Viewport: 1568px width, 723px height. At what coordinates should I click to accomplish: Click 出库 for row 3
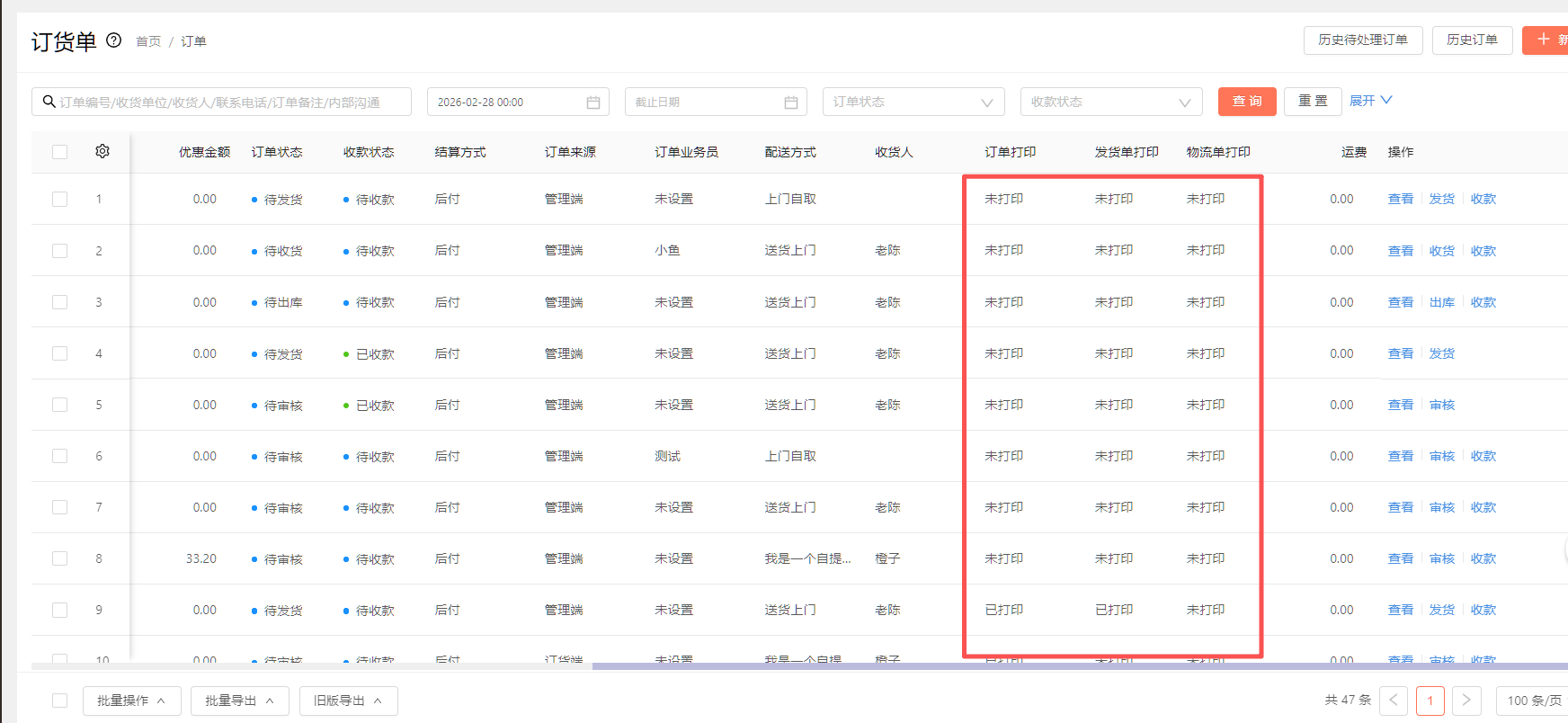[1442, 302]
